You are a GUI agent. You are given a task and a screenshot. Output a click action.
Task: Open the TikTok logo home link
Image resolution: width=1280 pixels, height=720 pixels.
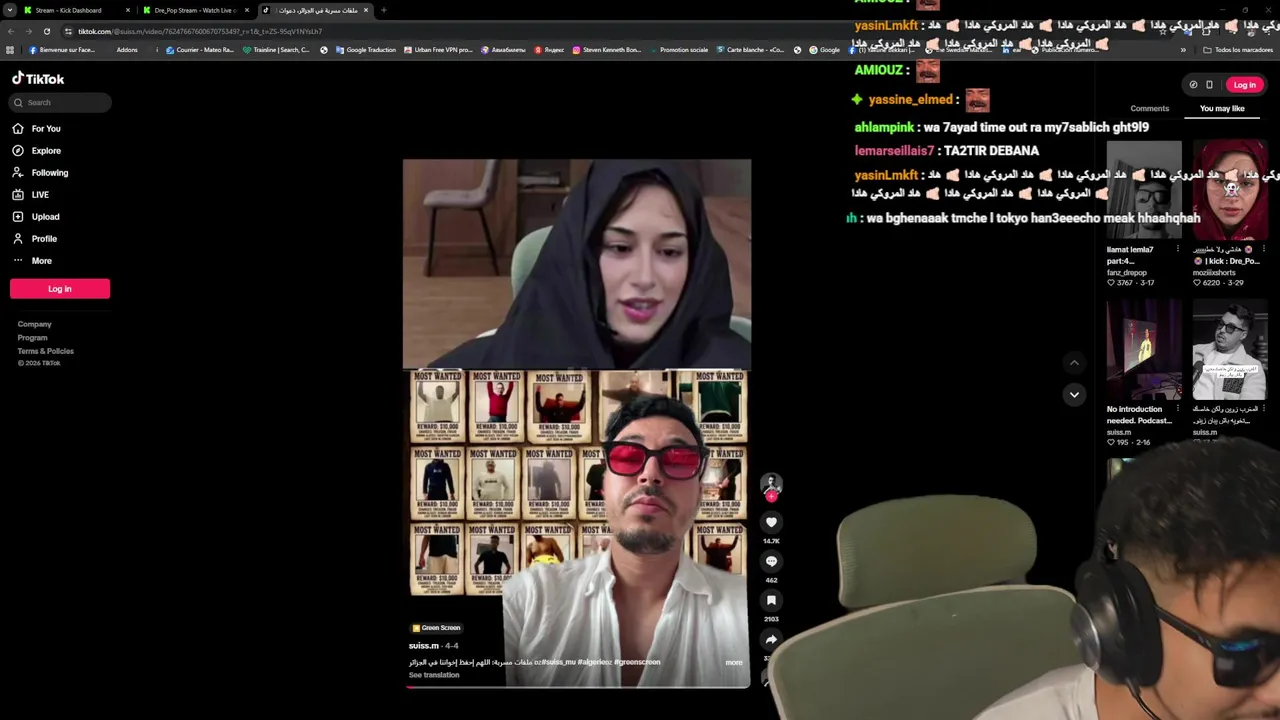click(x=38, y=78)
